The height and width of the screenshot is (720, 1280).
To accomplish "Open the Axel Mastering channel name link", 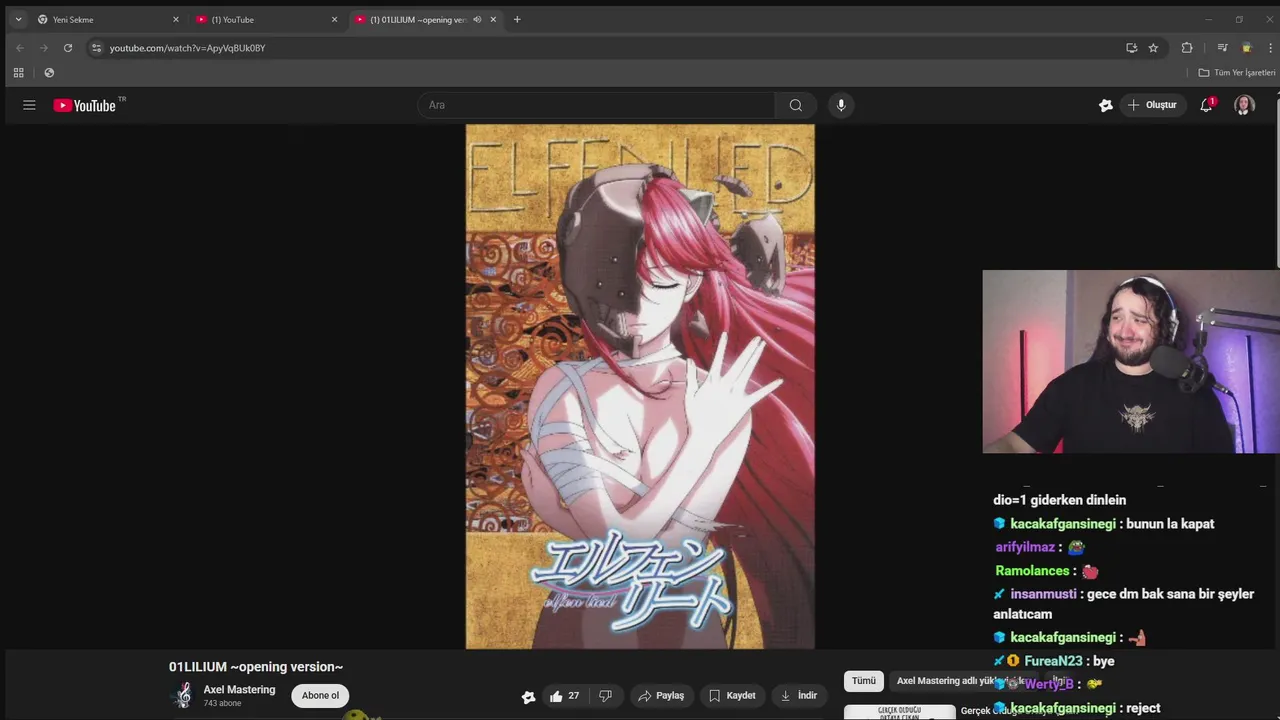I will click(239, 690).
